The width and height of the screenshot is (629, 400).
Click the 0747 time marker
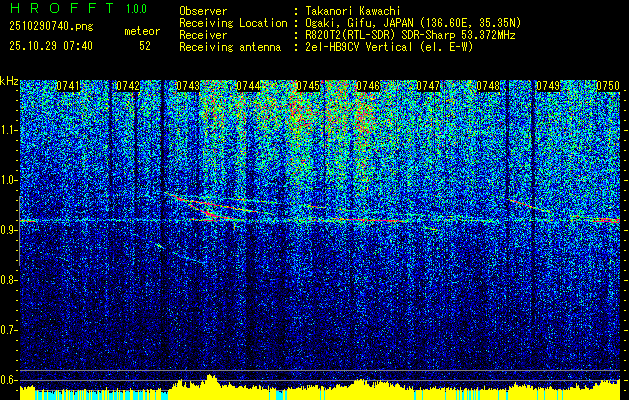pyautogui.click(x=428, y=87)
